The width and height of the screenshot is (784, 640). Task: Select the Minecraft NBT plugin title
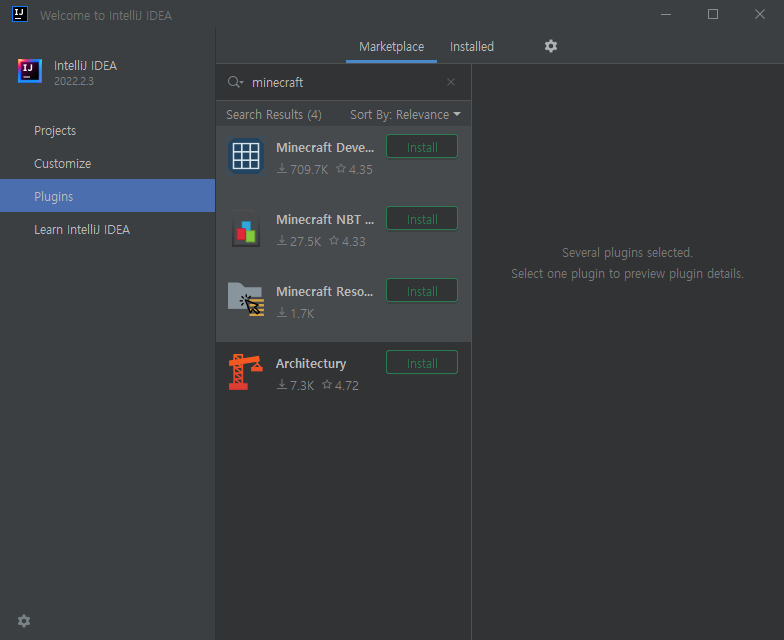coord(325,220)
